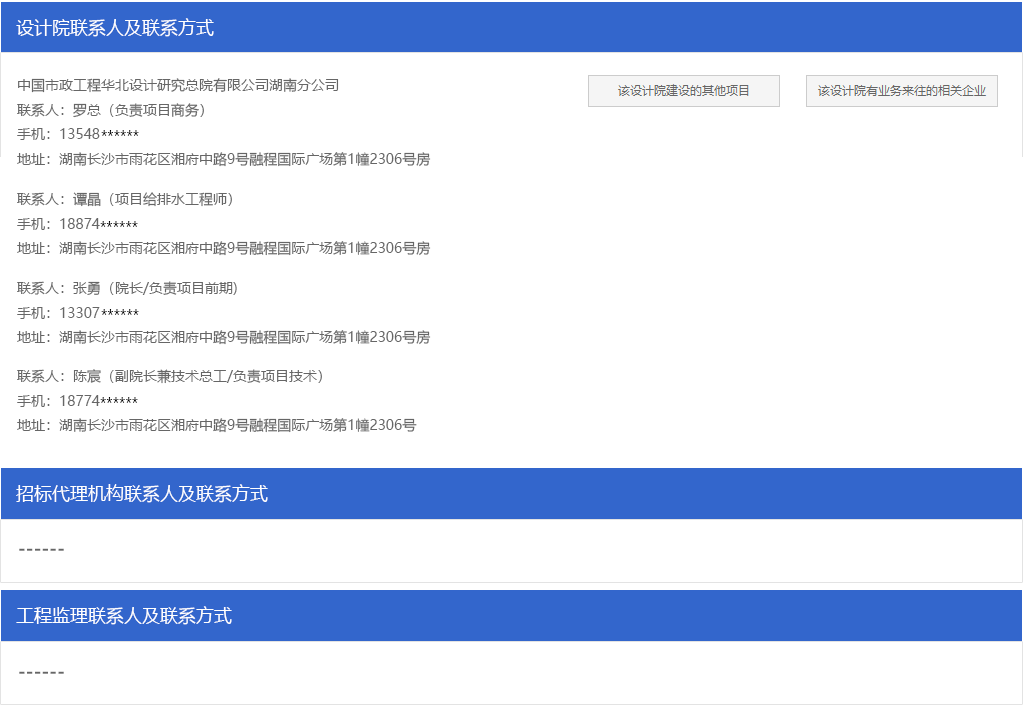Click the masked phone number 18874******

pos(98,224)
